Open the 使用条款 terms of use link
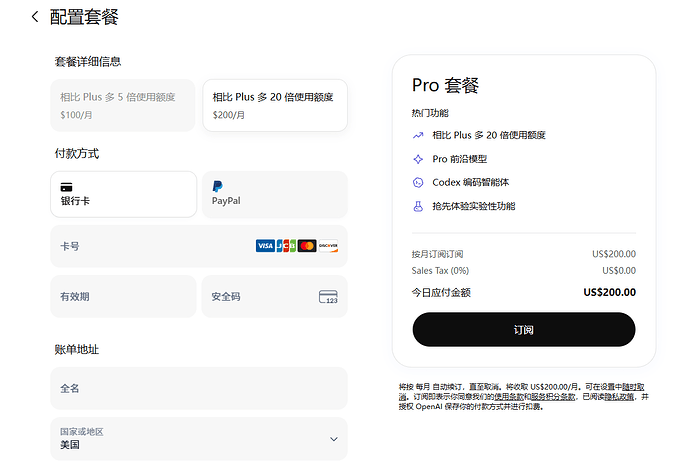The height and width of the screenshot is (462, 690). tap(508, 397)
